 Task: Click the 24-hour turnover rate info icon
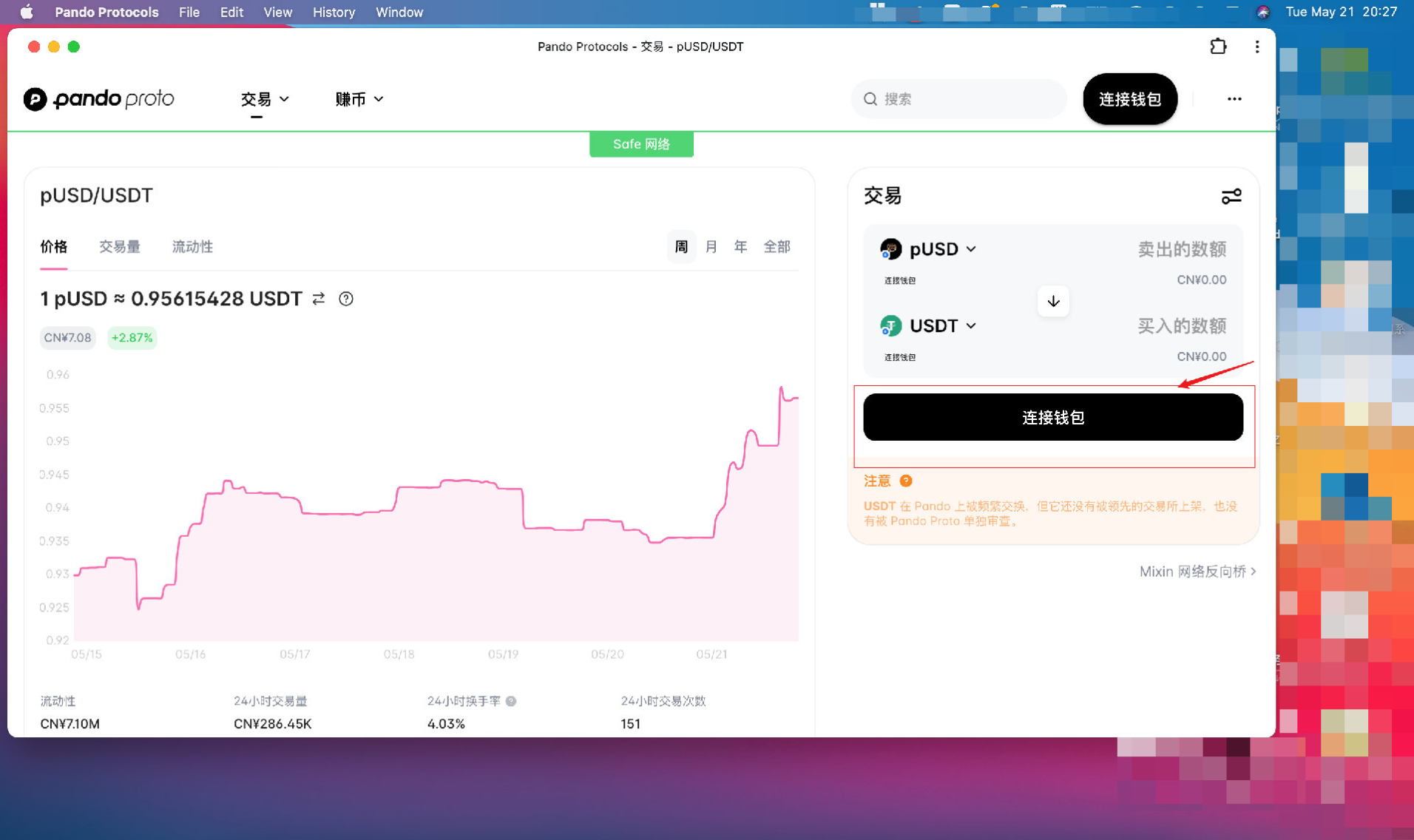point(511,701)
